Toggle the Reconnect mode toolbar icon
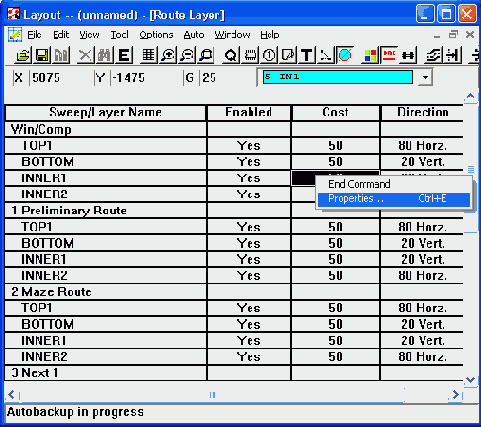The image size is (481, 427). click(x=408, y=55)
